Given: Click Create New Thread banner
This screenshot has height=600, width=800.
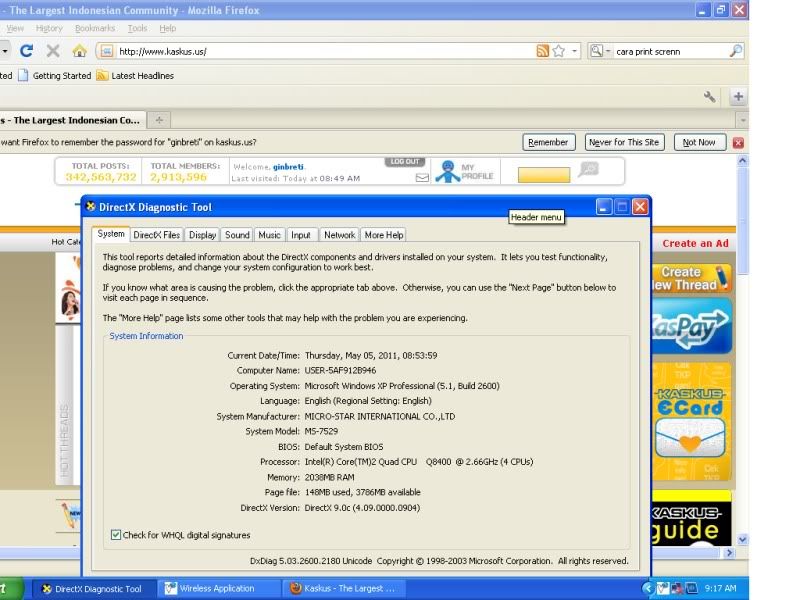Looking at the screenshot, I should tap(692, 278).
